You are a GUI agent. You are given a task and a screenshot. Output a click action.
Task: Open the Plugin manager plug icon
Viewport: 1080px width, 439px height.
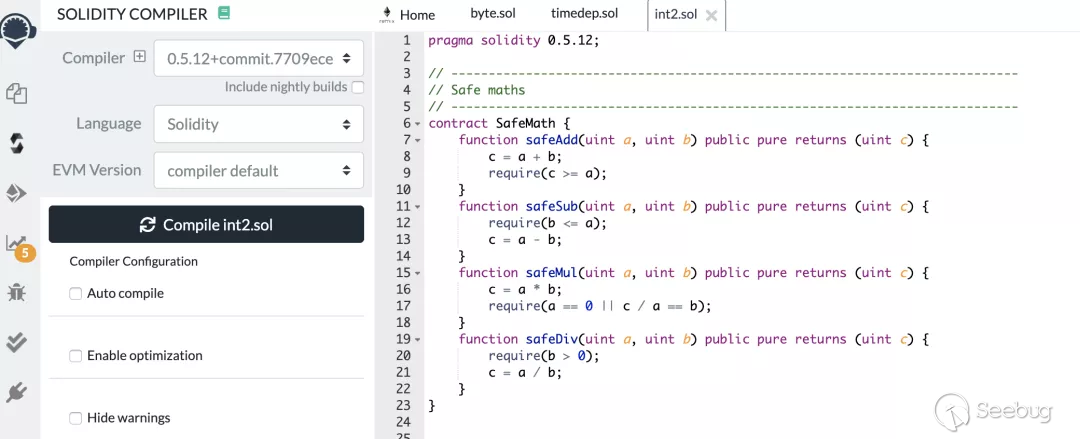click(x=16, y=392)
